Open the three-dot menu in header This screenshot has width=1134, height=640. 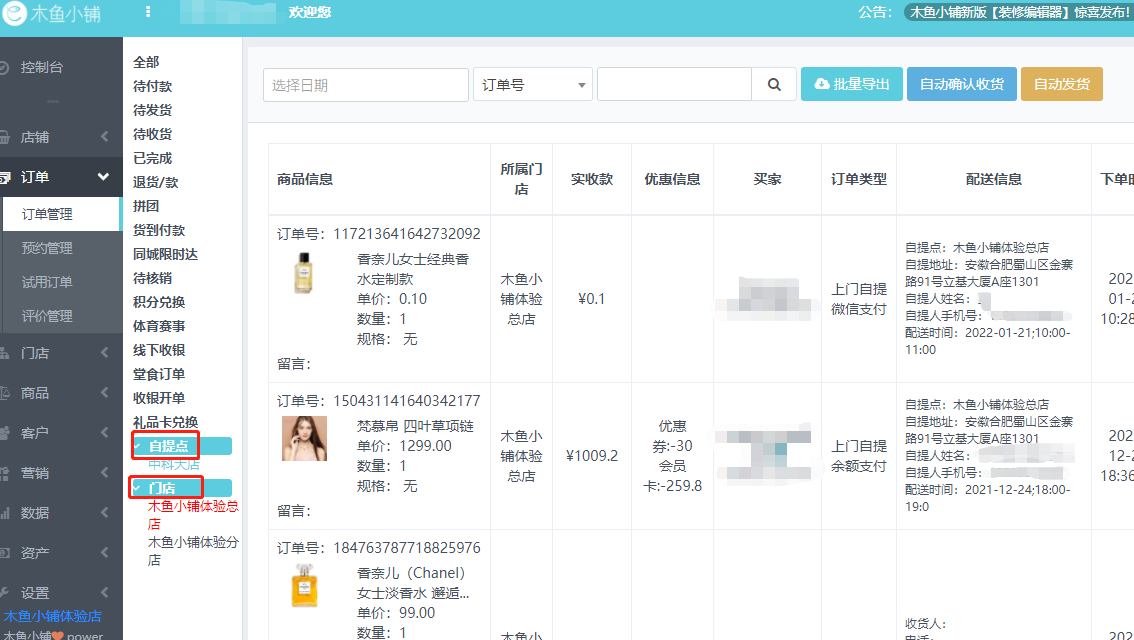click(148, 12)
